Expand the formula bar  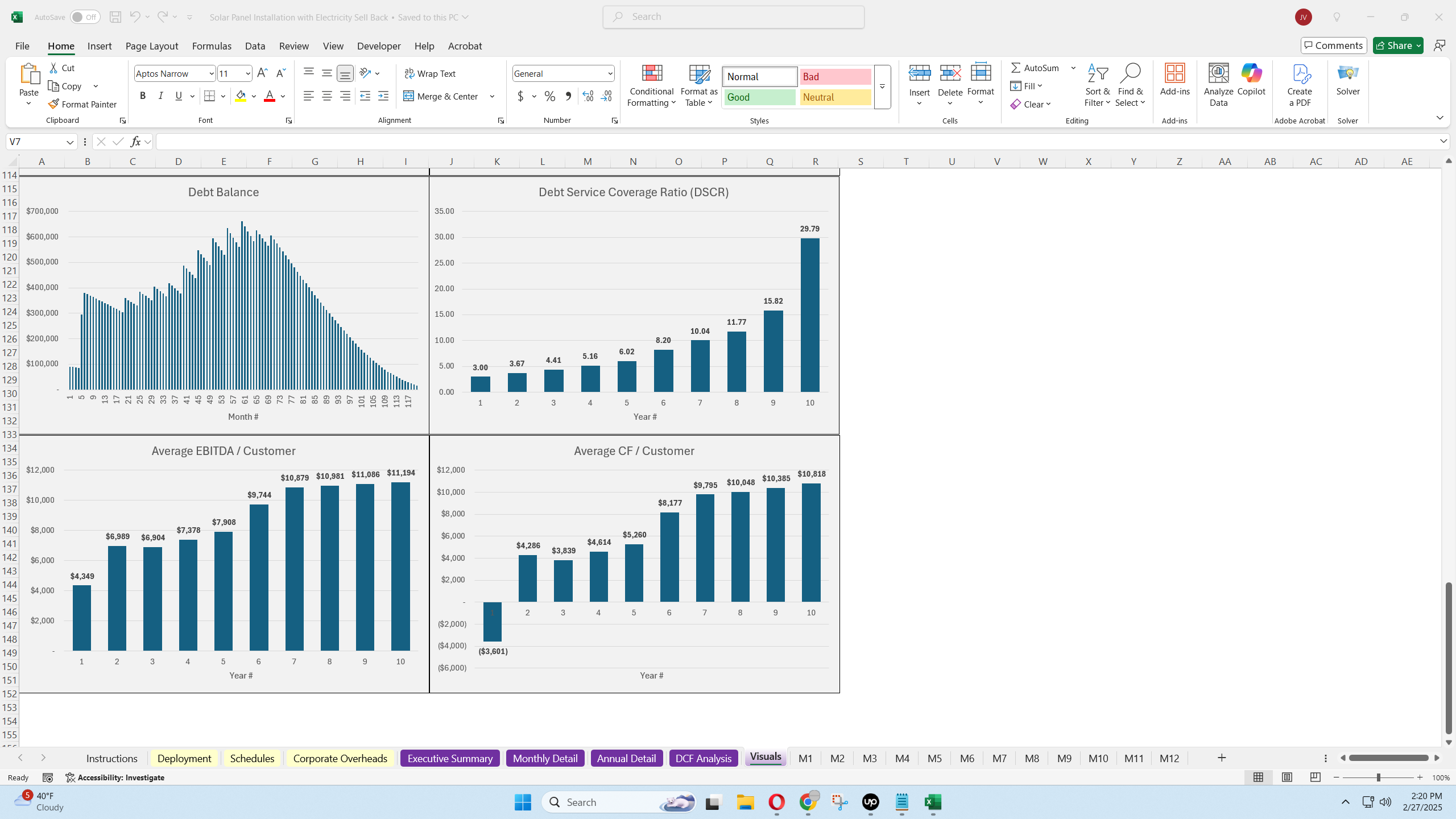pos(1443,141)
